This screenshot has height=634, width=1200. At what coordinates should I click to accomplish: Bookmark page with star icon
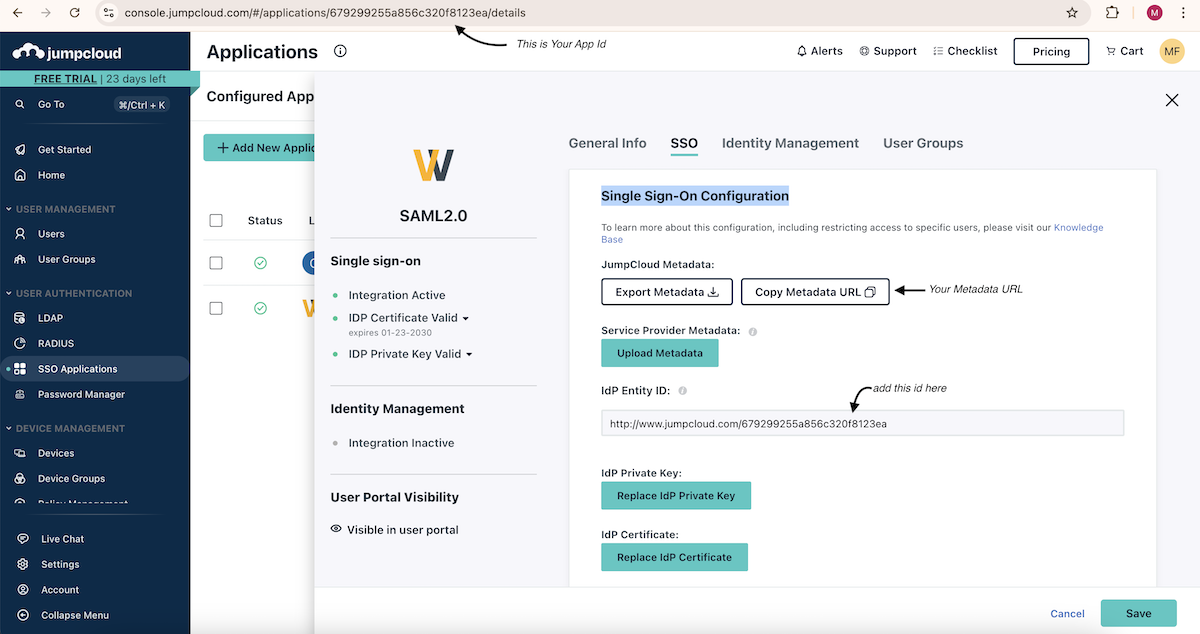coord(1072,13)
